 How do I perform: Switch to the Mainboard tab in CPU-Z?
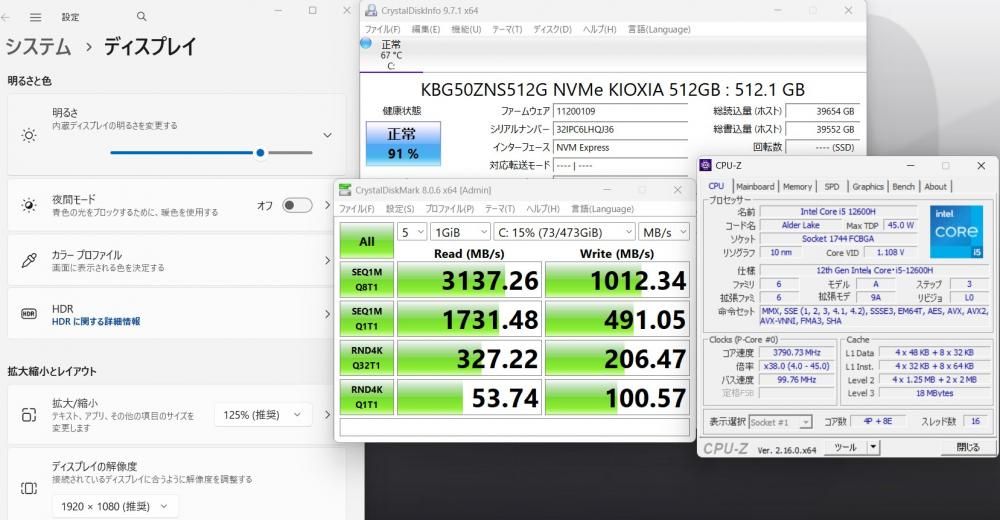755,186
